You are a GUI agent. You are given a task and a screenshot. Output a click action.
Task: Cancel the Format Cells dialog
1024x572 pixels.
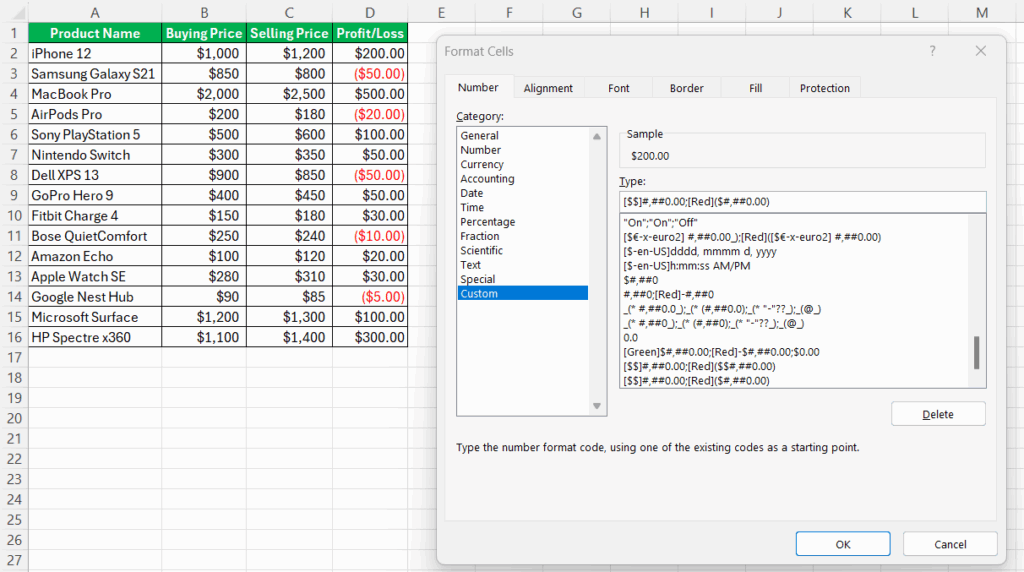[x=949, y=544]
